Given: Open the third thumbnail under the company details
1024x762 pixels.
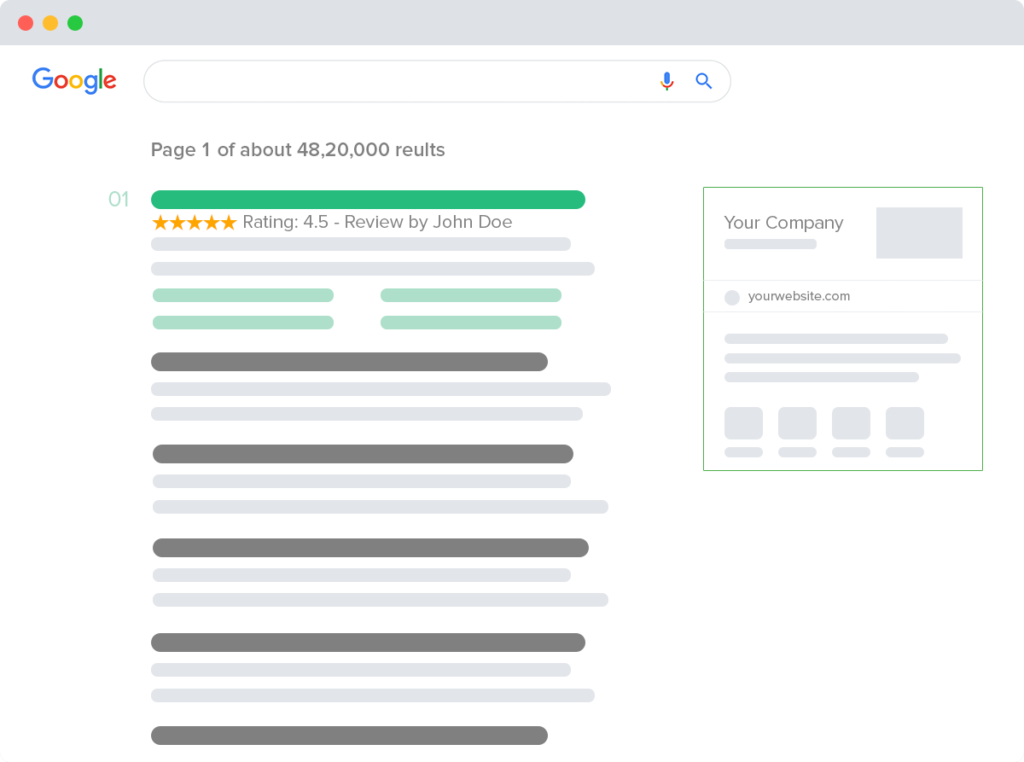Looking at the screenshot, I should (851, 423).
